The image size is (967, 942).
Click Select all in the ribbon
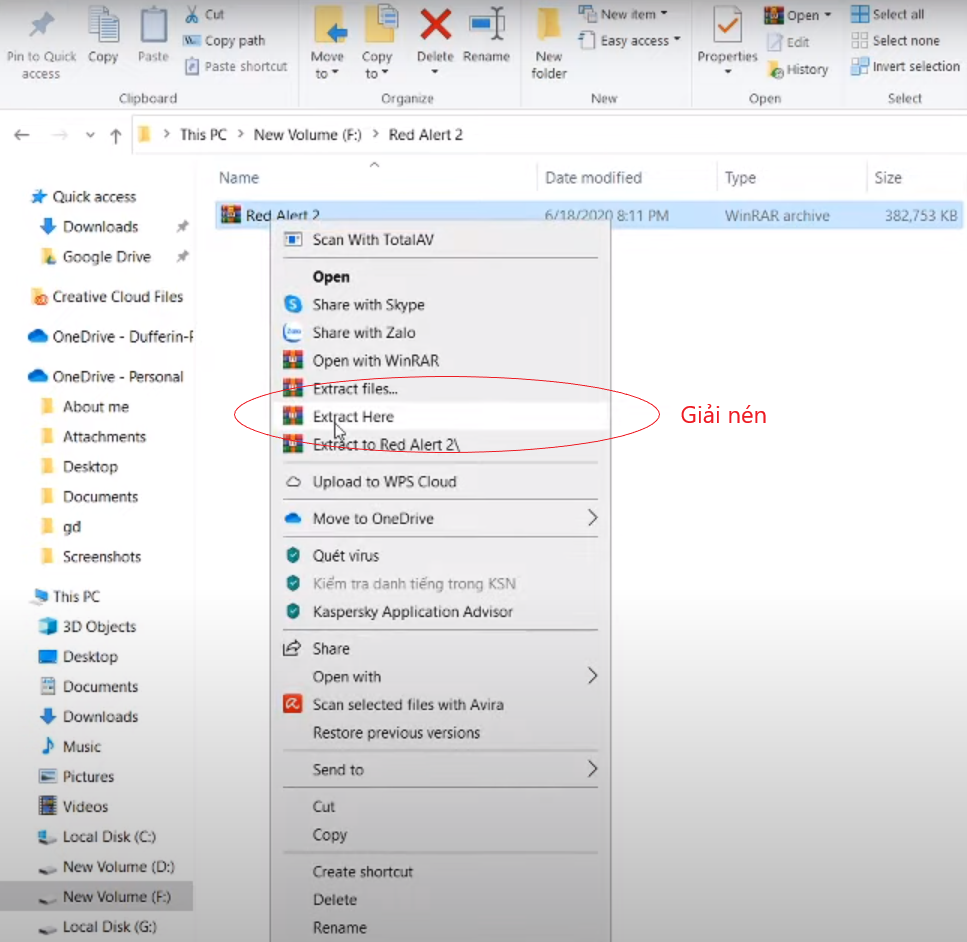(887, 14)
